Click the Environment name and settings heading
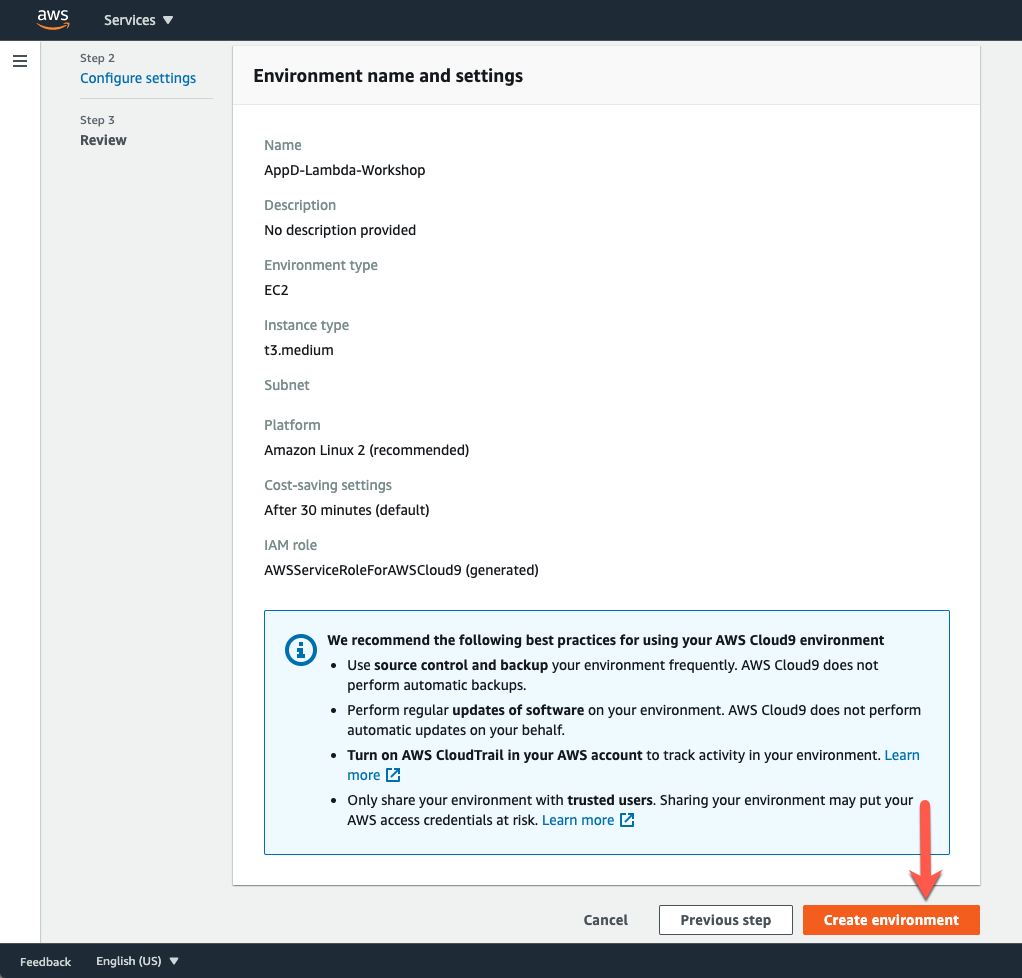The height and width of the screenshot is (978, 1022). tap(388, 76)
